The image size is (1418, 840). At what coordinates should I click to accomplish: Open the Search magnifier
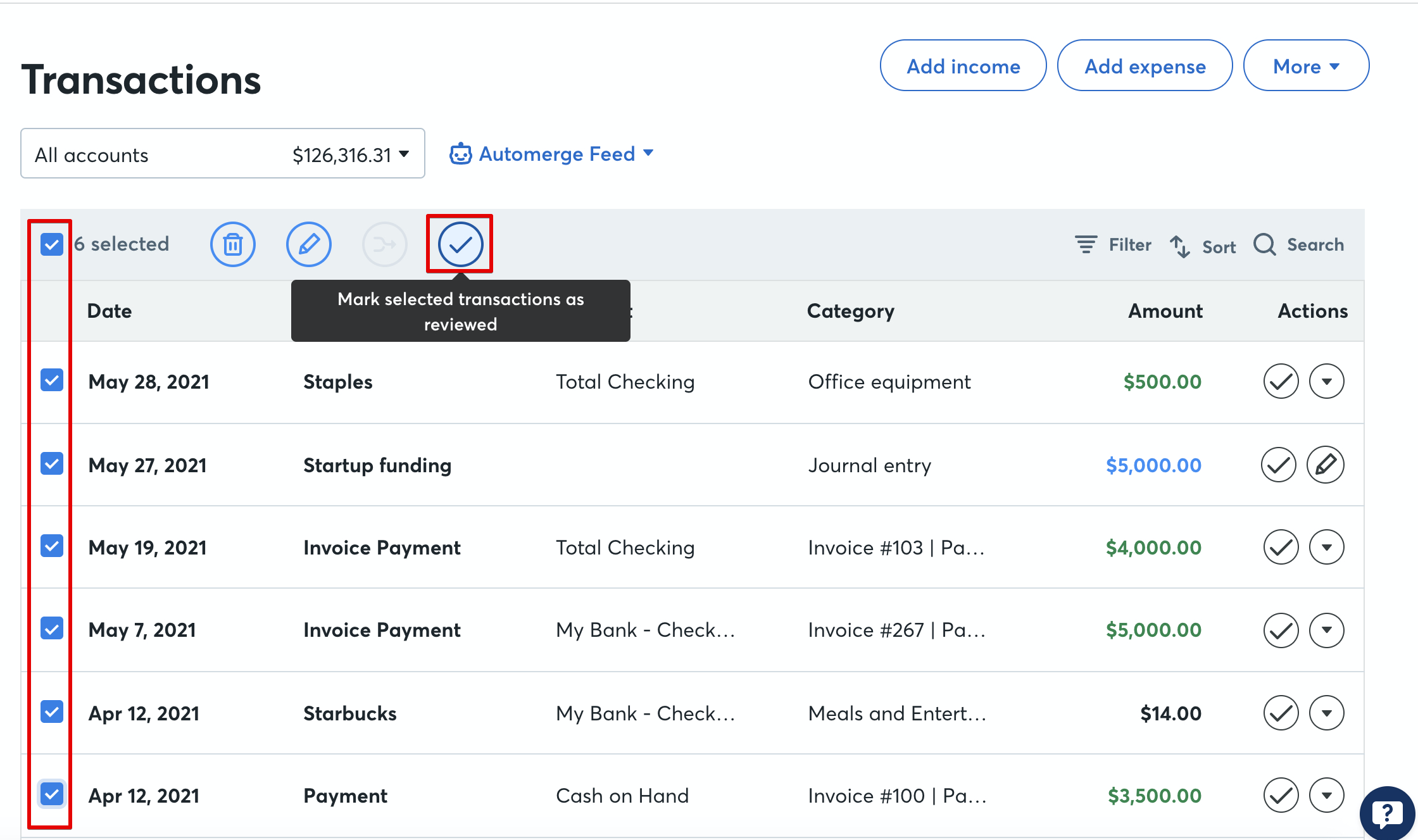[1265, 244]
